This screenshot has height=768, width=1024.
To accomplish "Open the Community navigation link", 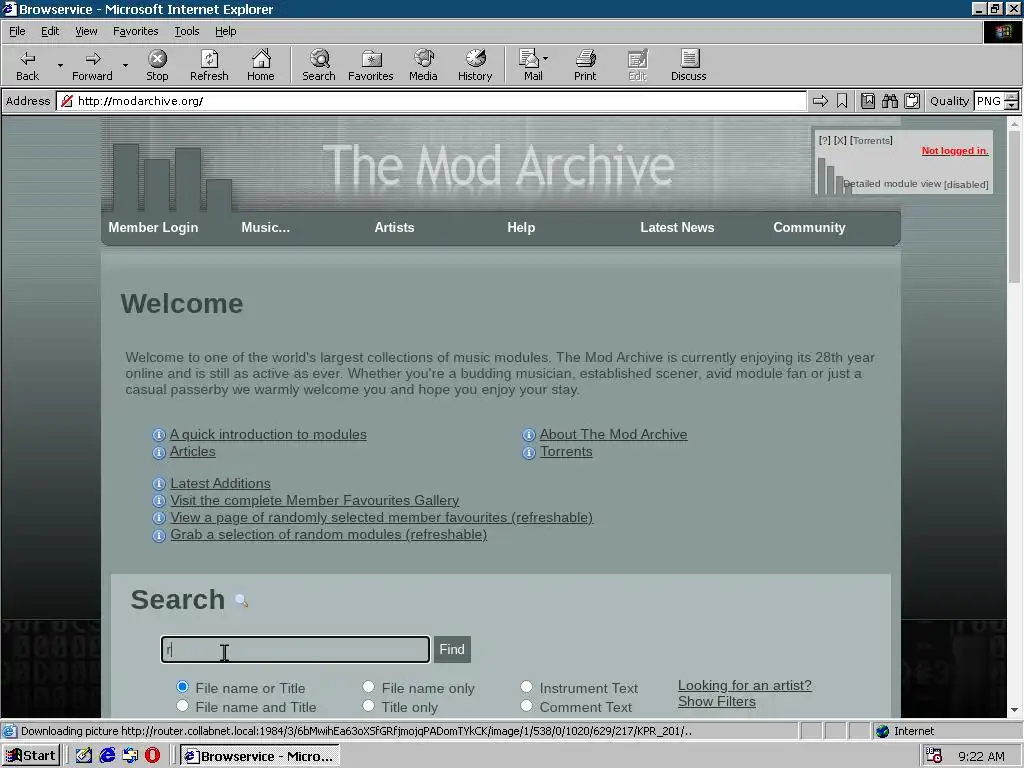I will [808, 227].
